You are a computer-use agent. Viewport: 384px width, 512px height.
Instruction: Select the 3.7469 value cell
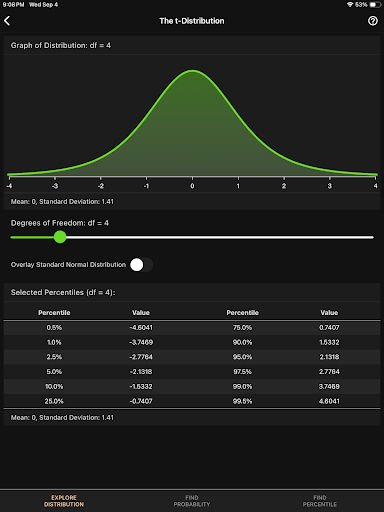point(329,387)
